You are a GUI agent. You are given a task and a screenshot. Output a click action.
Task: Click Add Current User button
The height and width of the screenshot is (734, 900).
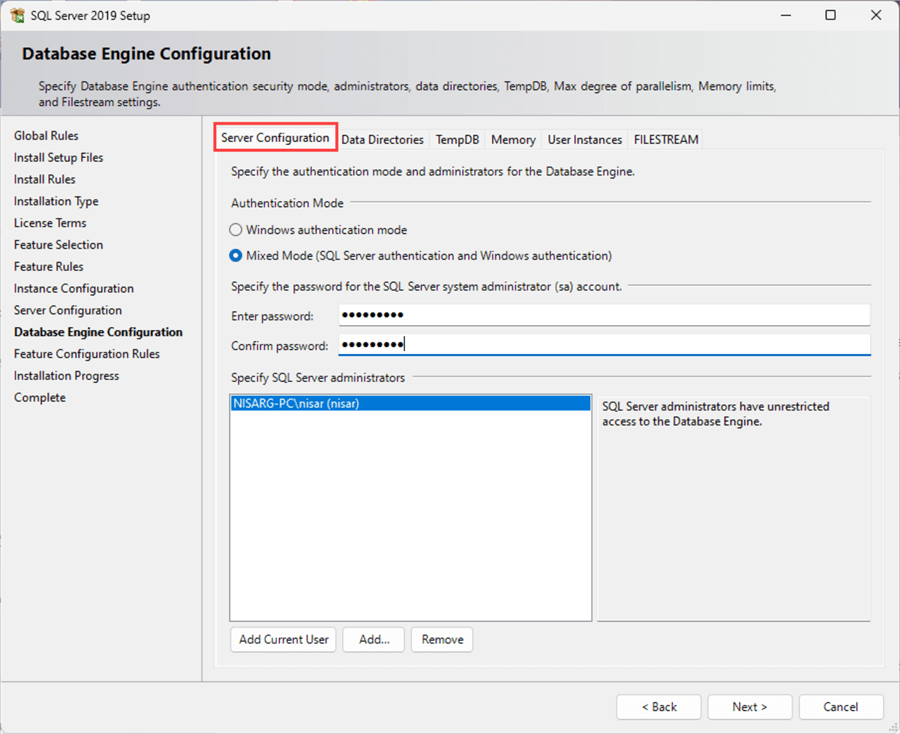pos(284,639)
